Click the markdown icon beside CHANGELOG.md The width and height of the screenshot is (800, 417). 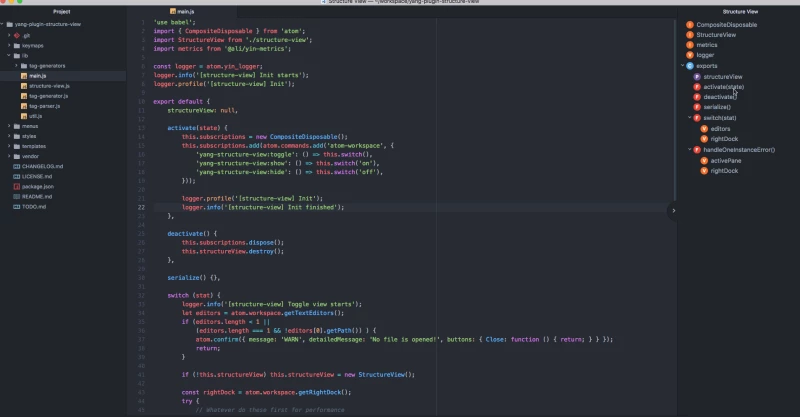coord(16,166)
